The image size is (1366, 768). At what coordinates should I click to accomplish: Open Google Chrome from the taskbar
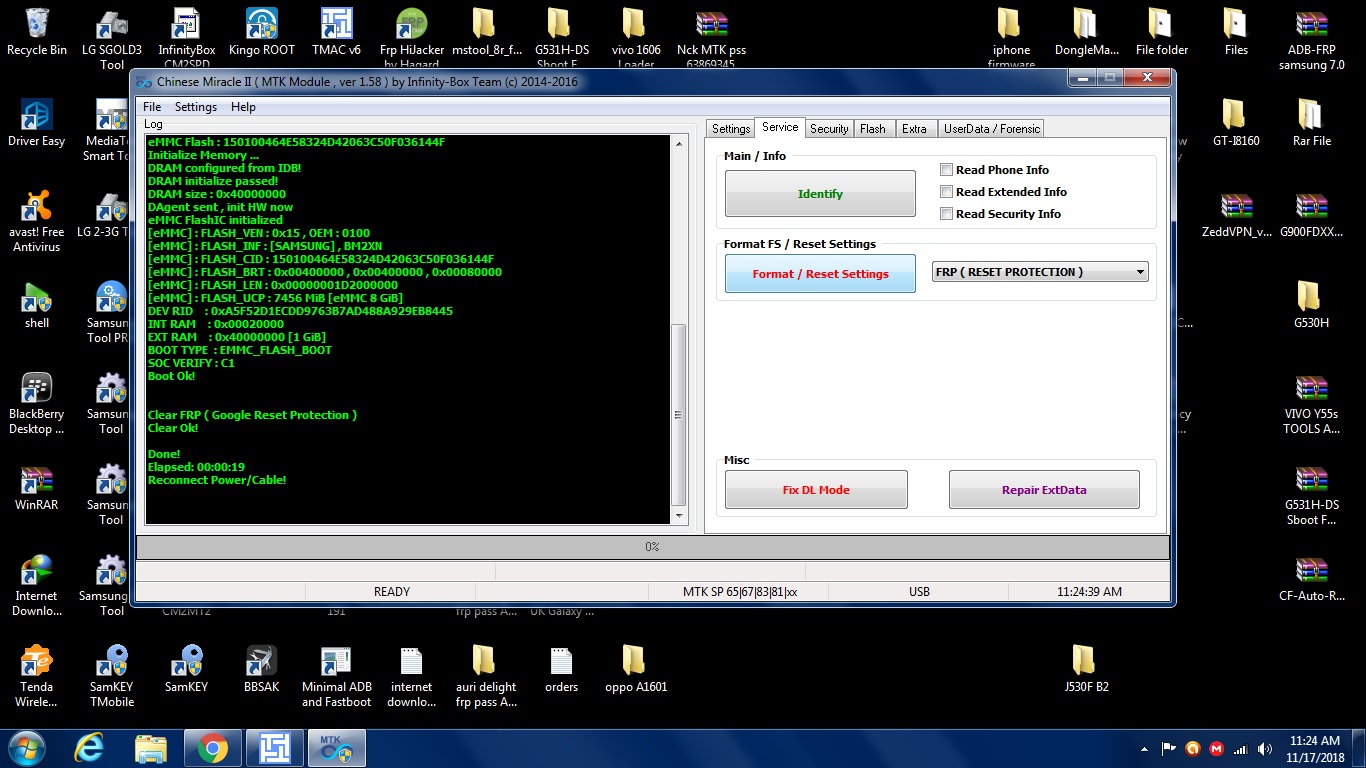point(211,748)
